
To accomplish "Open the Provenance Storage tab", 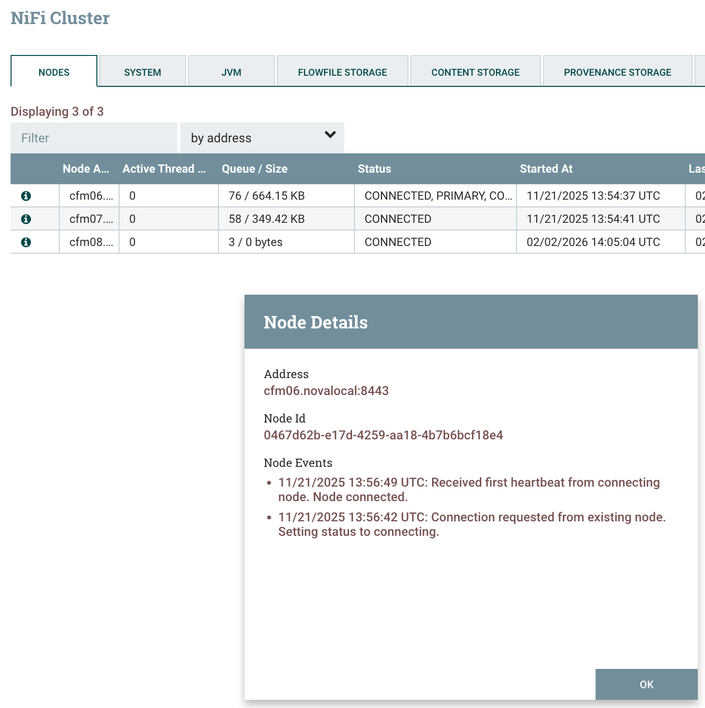I will tap(617, 72).
